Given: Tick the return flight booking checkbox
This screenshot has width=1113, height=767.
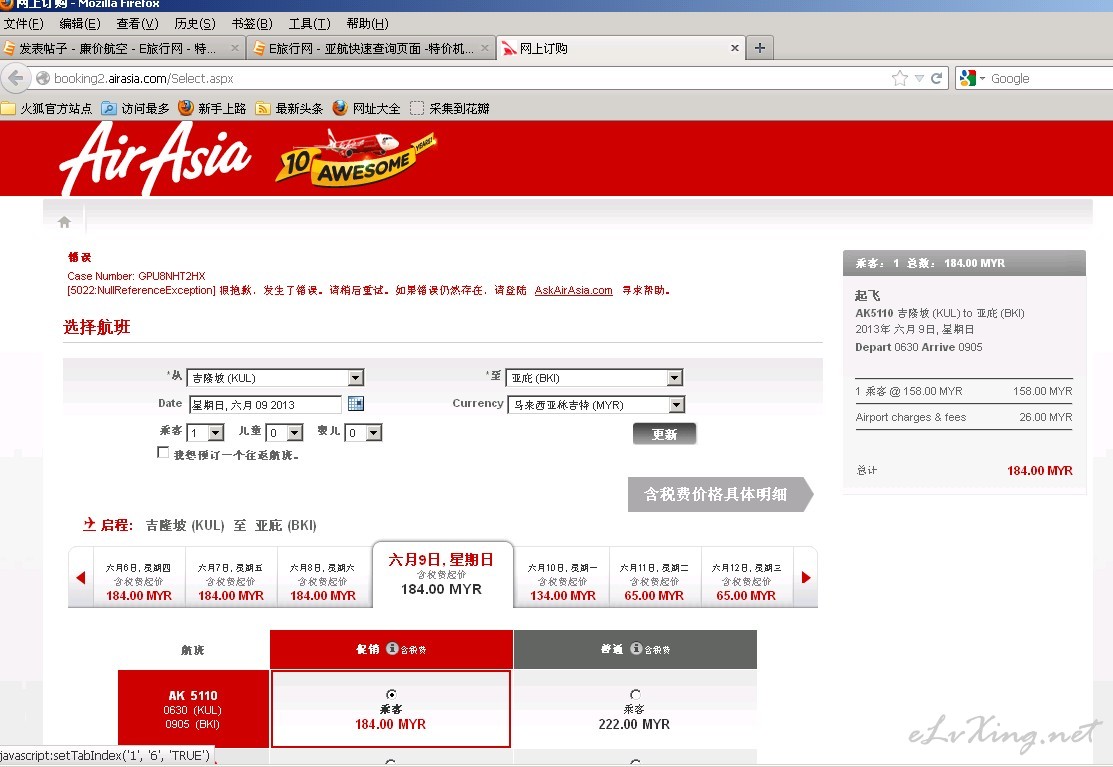Looking at the screenshot, I should [x=163, y=453].
